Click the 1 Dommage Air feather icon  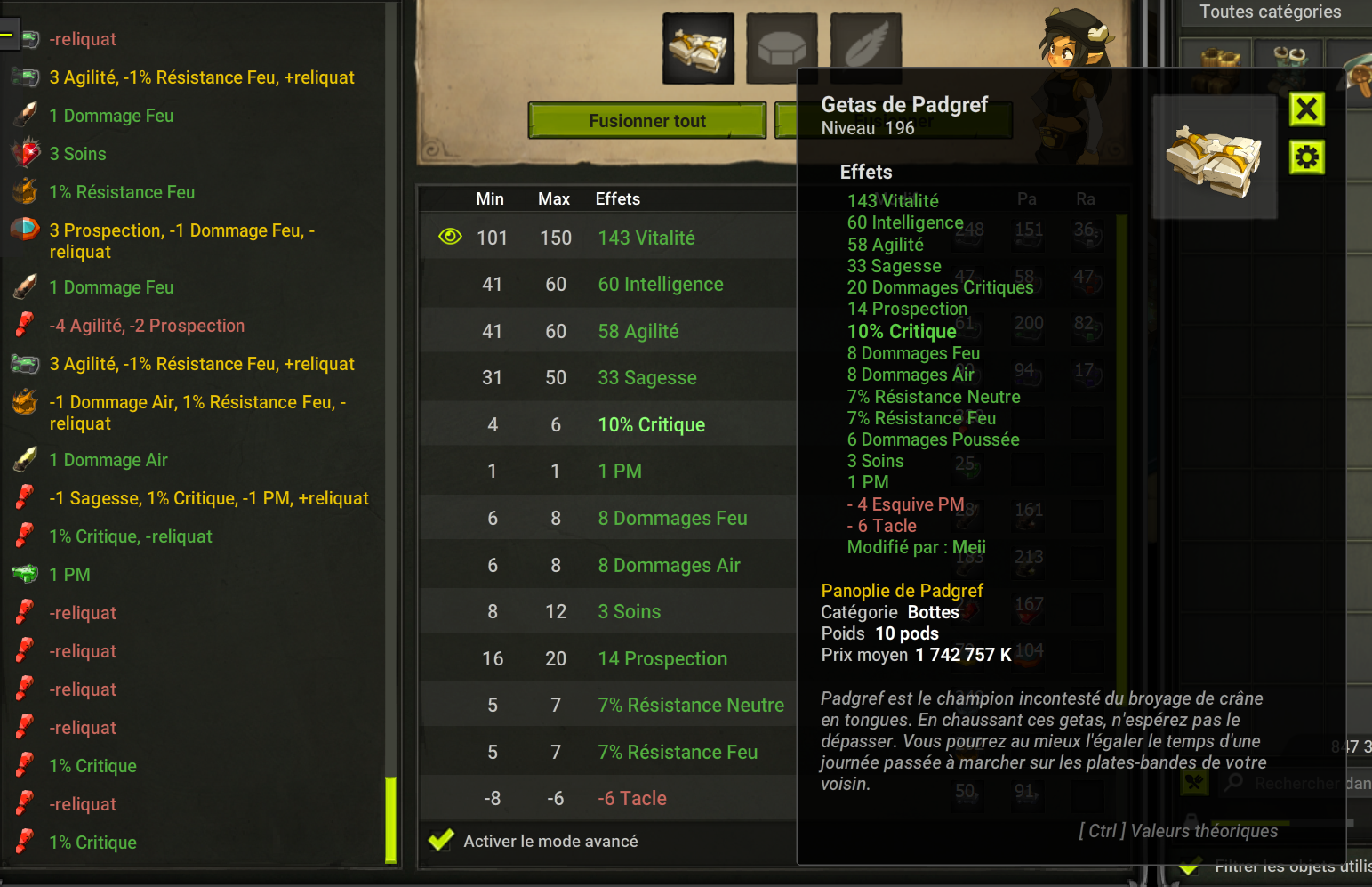point(26,459)
